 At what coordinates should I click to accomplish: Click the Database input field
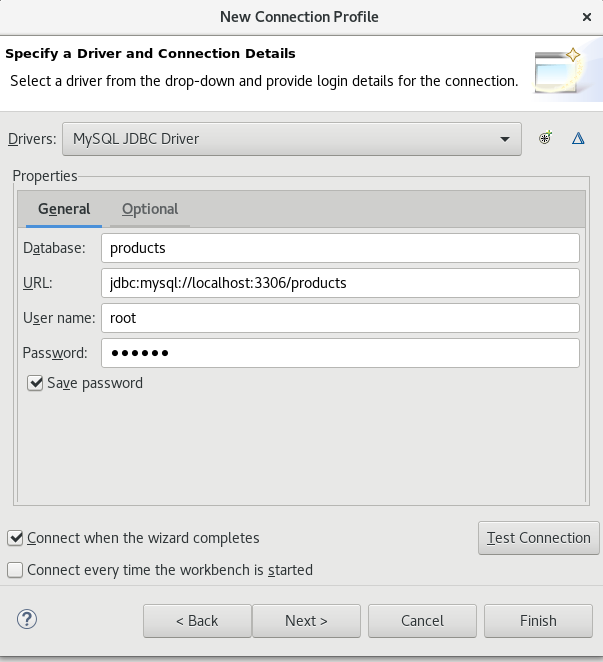[340, 248]
